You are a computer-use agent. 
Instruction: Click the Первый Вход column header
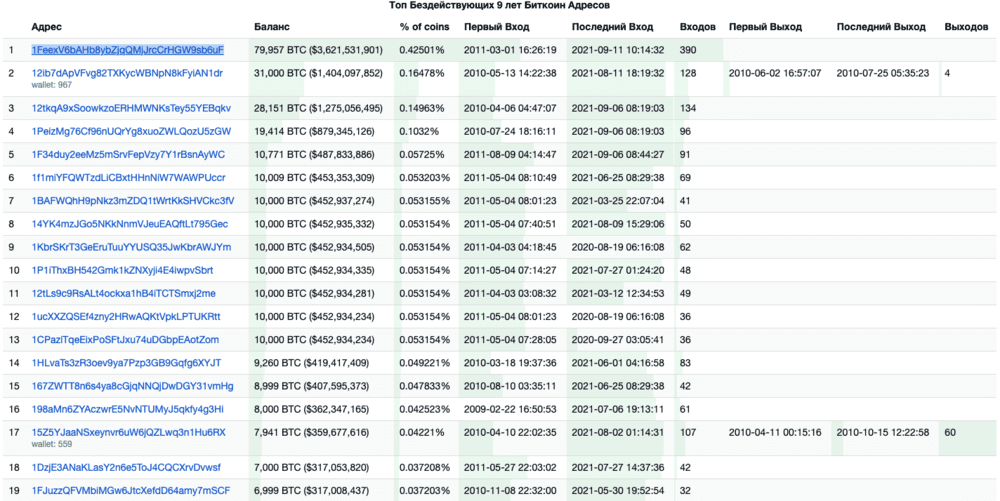(497, 27)
